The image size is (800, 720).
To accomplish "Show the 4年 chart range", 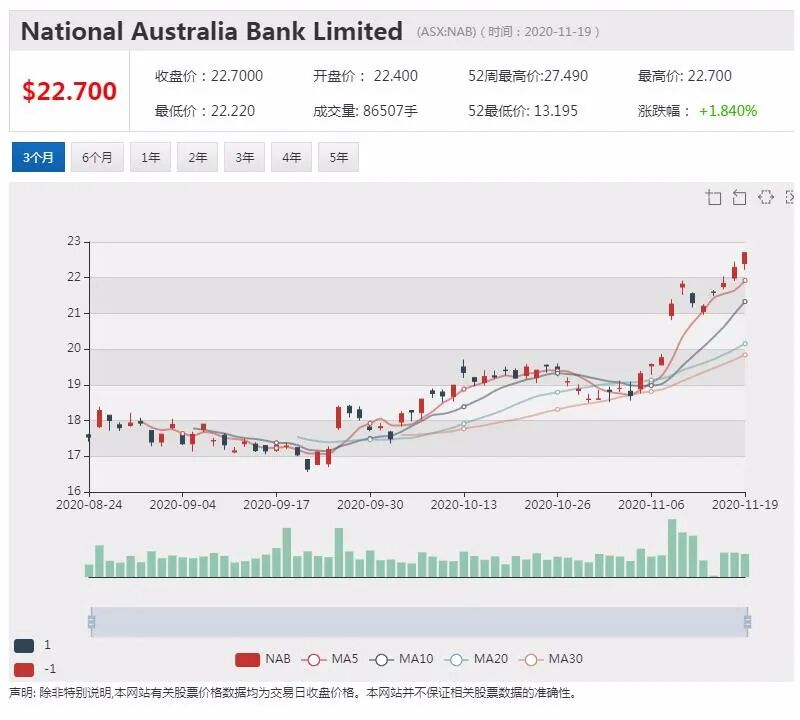I will pos(291,157).
